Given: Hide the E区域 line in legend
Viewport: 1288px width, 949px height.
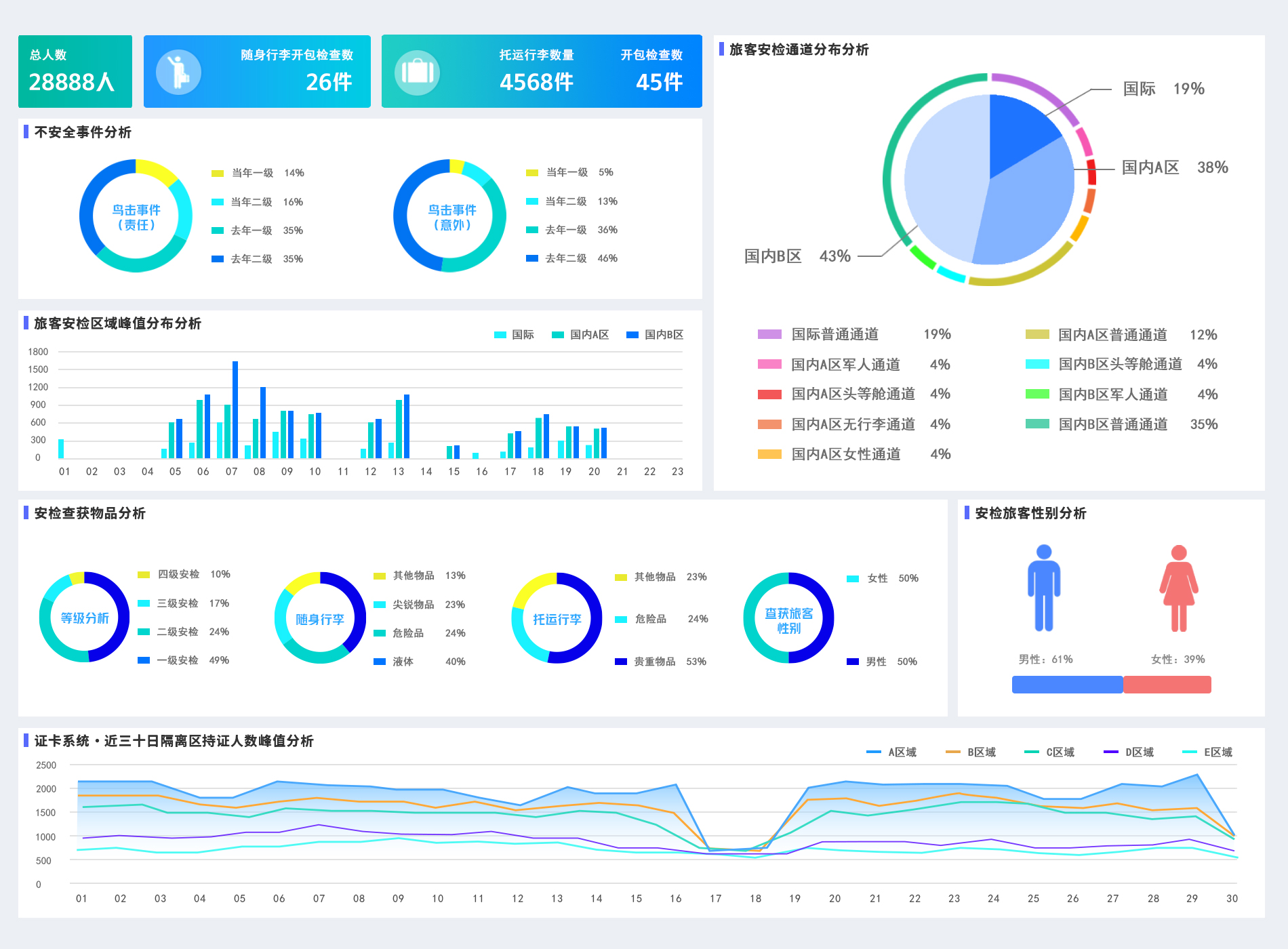Looking at the screenshot, I should point(1208,752).
